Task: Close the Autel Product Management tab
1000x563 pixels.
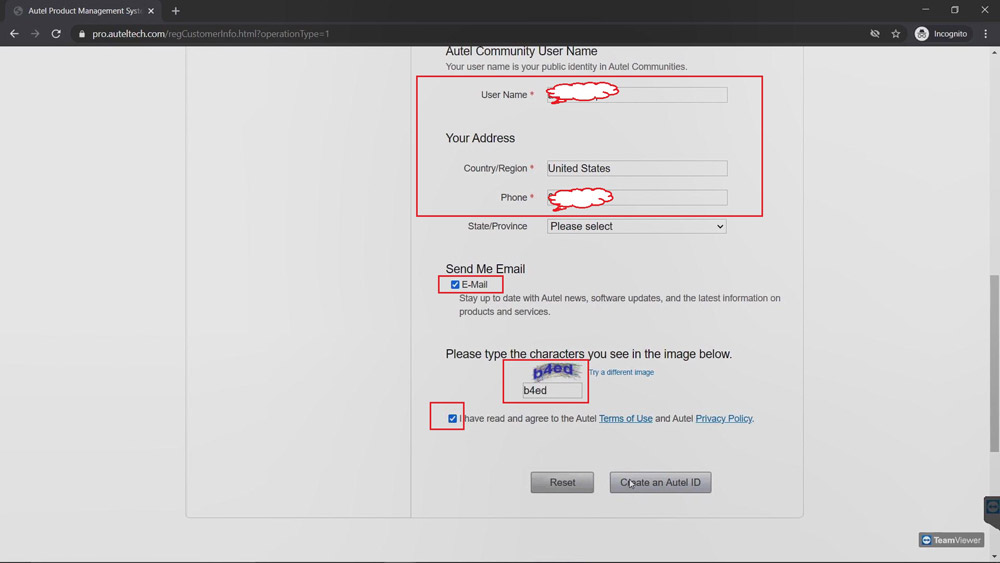Action: [151, 11]
